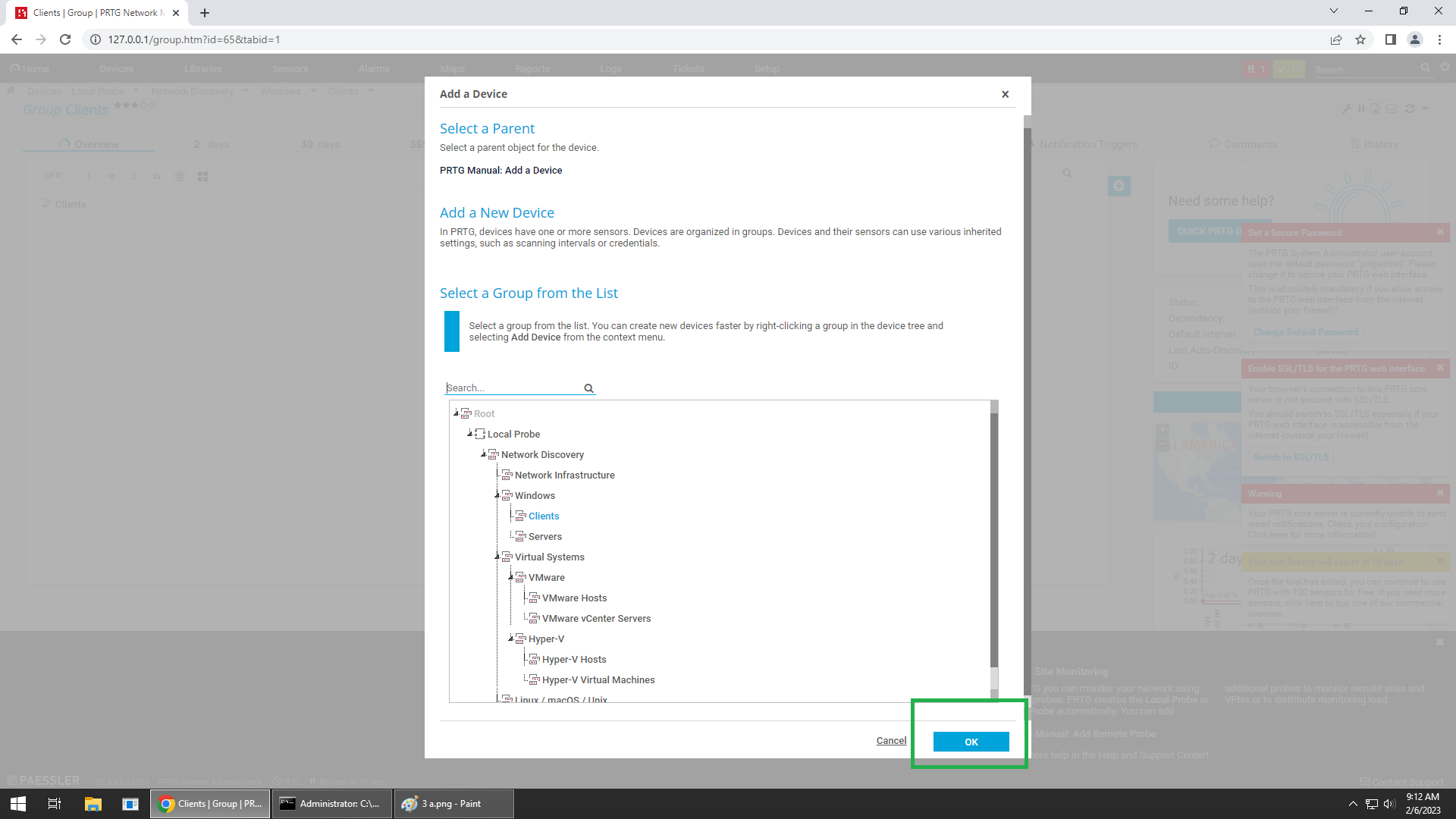Close the Add a Device dialog
The image size is (1456, 819).
pos(1005,94)
